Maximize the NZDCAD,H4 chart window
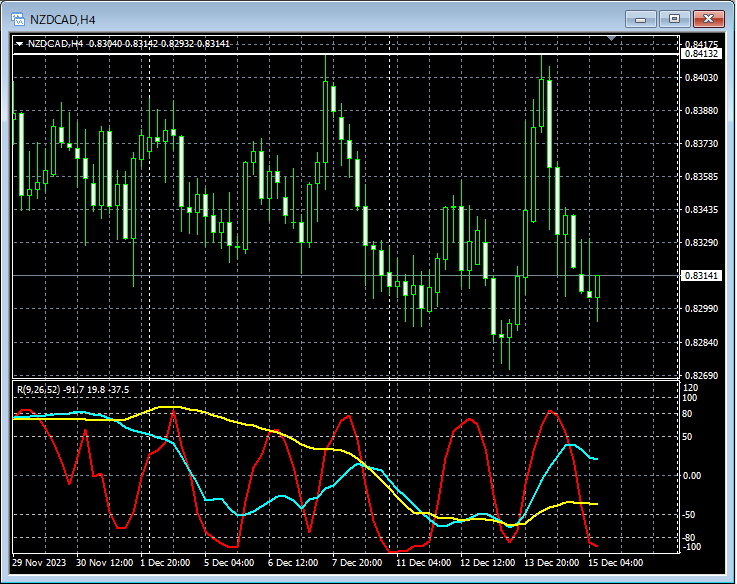737x584 pixels. 674,19
